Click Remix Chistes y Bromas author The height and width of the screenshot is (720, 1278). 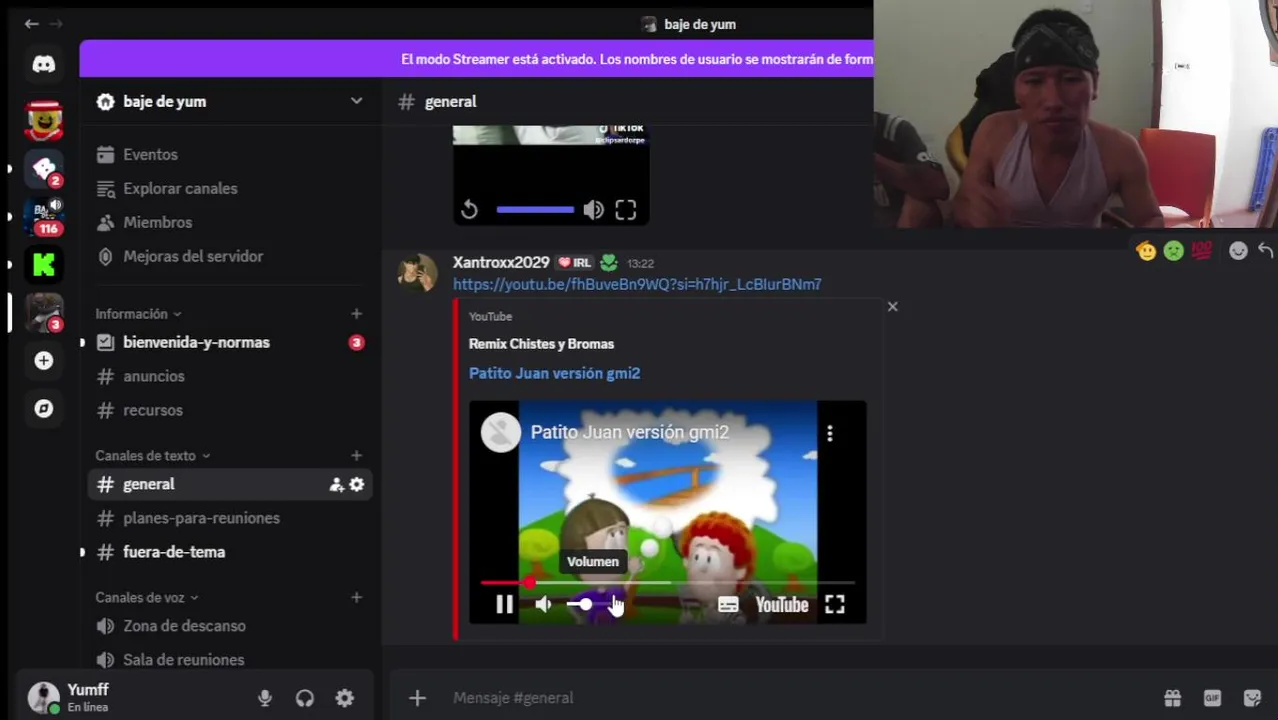pos(541,344)
